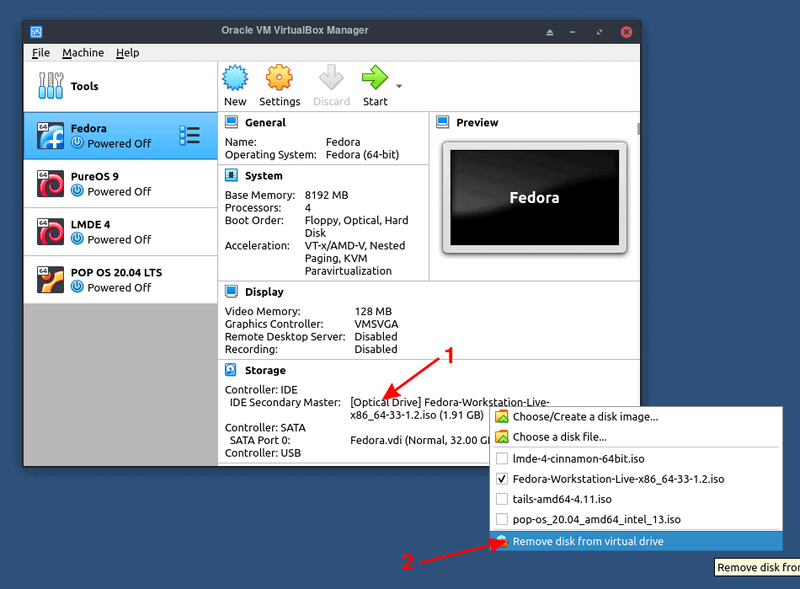
Task: Click the Fedora preview thumbnail
Action: tap(533, 197)
